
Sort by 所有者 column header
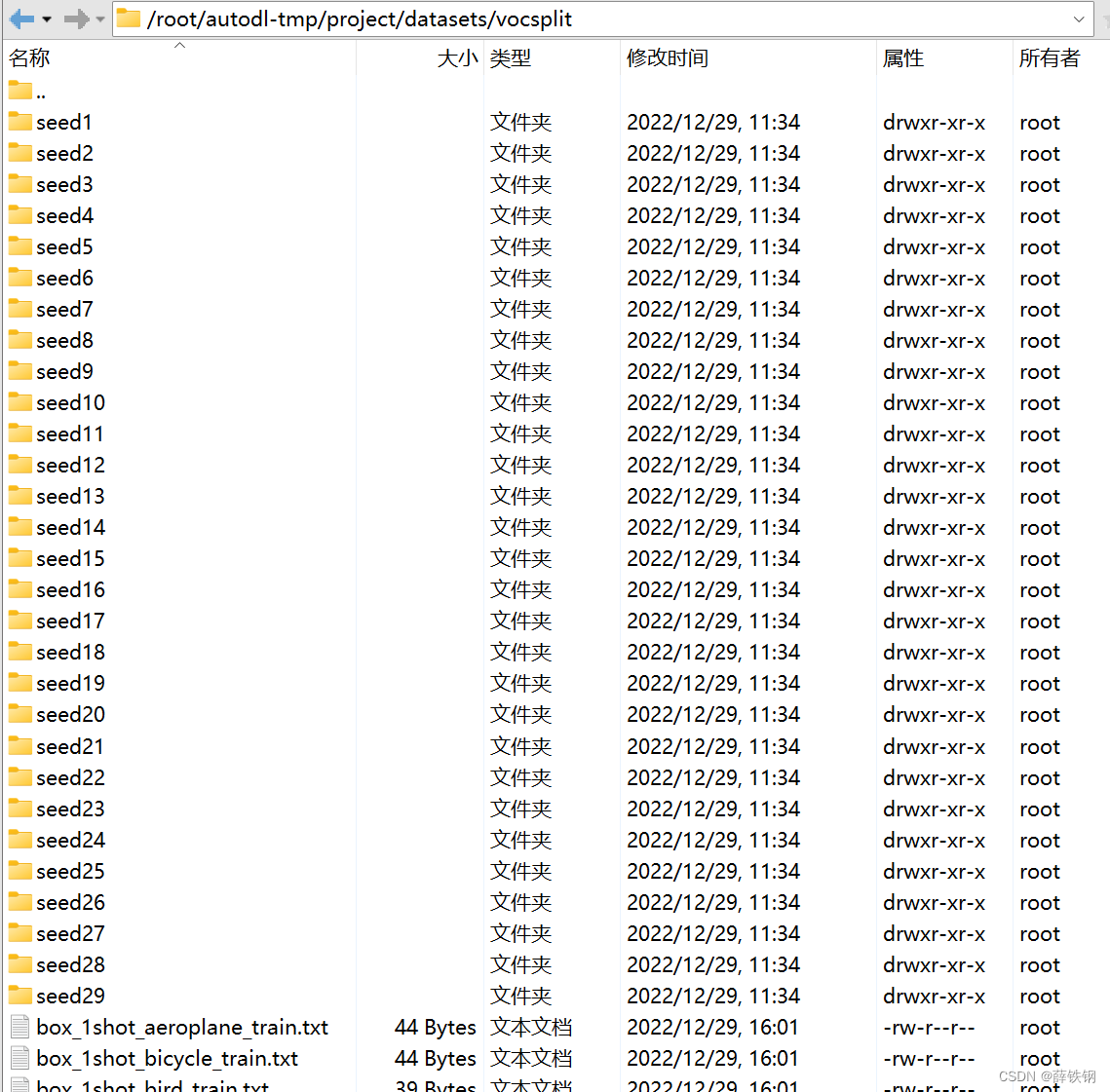point(1060,58)
